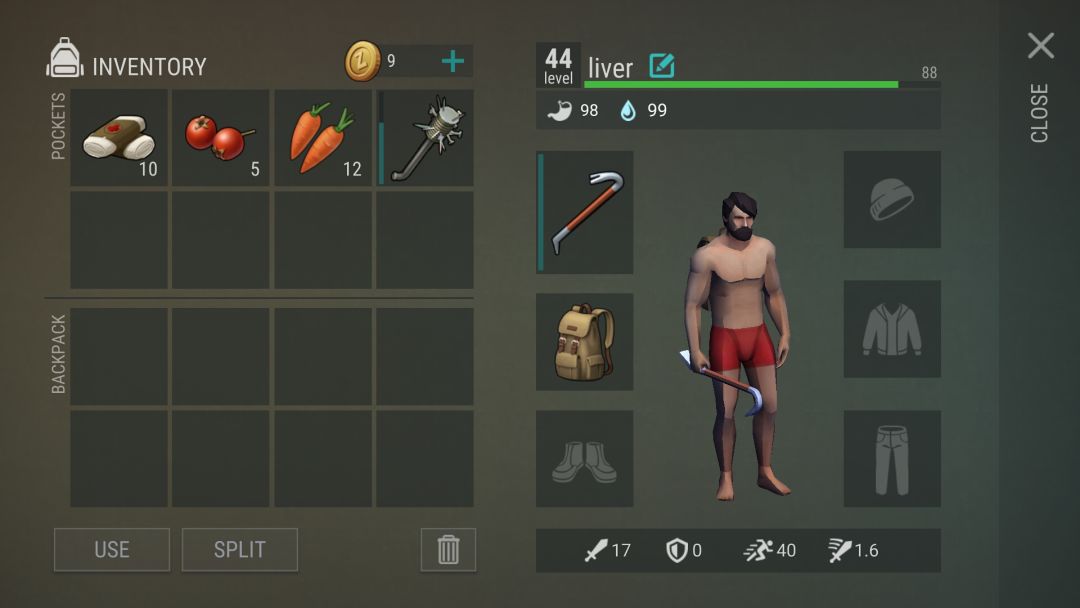
Task: Tap the empty jacket equipment slot
Action: (892, 328)
